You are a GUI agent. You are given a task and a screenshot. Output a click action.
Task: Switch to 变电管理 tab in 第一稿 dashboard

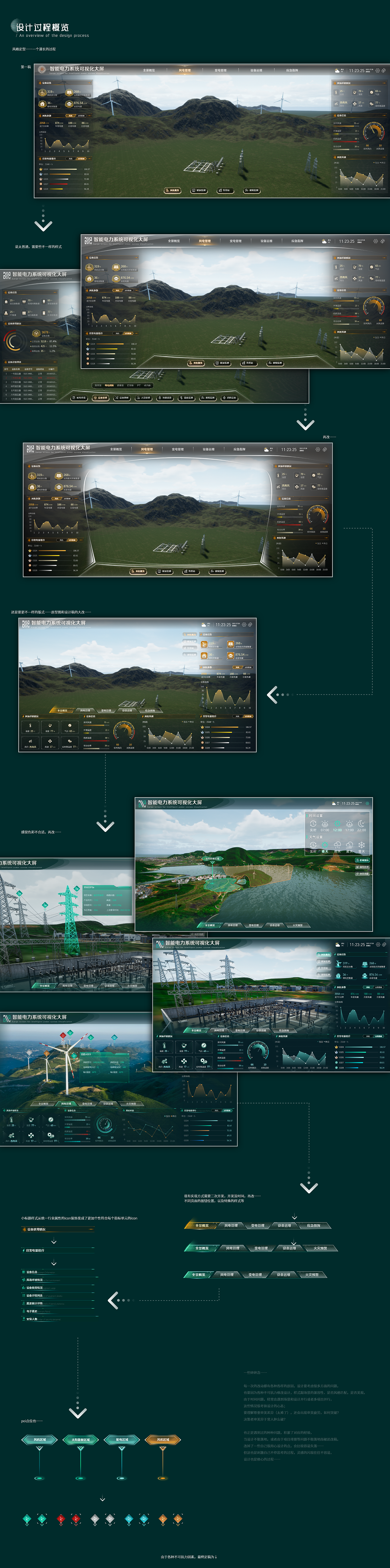tap(220, 70)
